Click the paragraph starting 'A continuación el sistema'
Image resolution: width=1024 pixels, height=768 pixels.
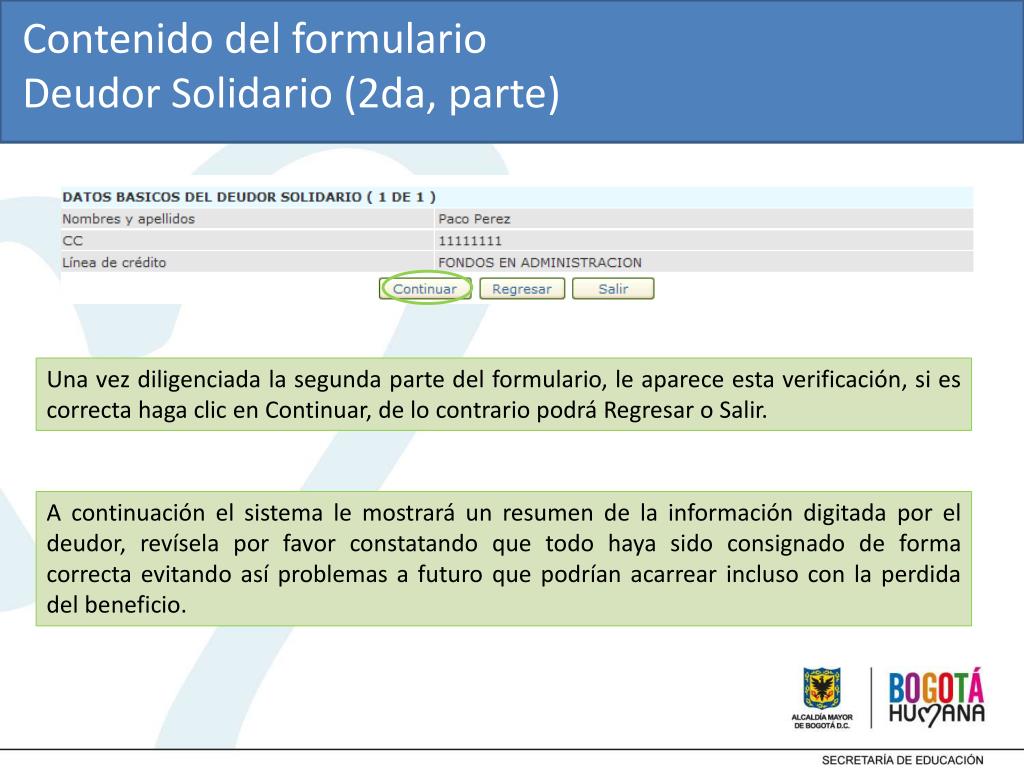[504, 558]
